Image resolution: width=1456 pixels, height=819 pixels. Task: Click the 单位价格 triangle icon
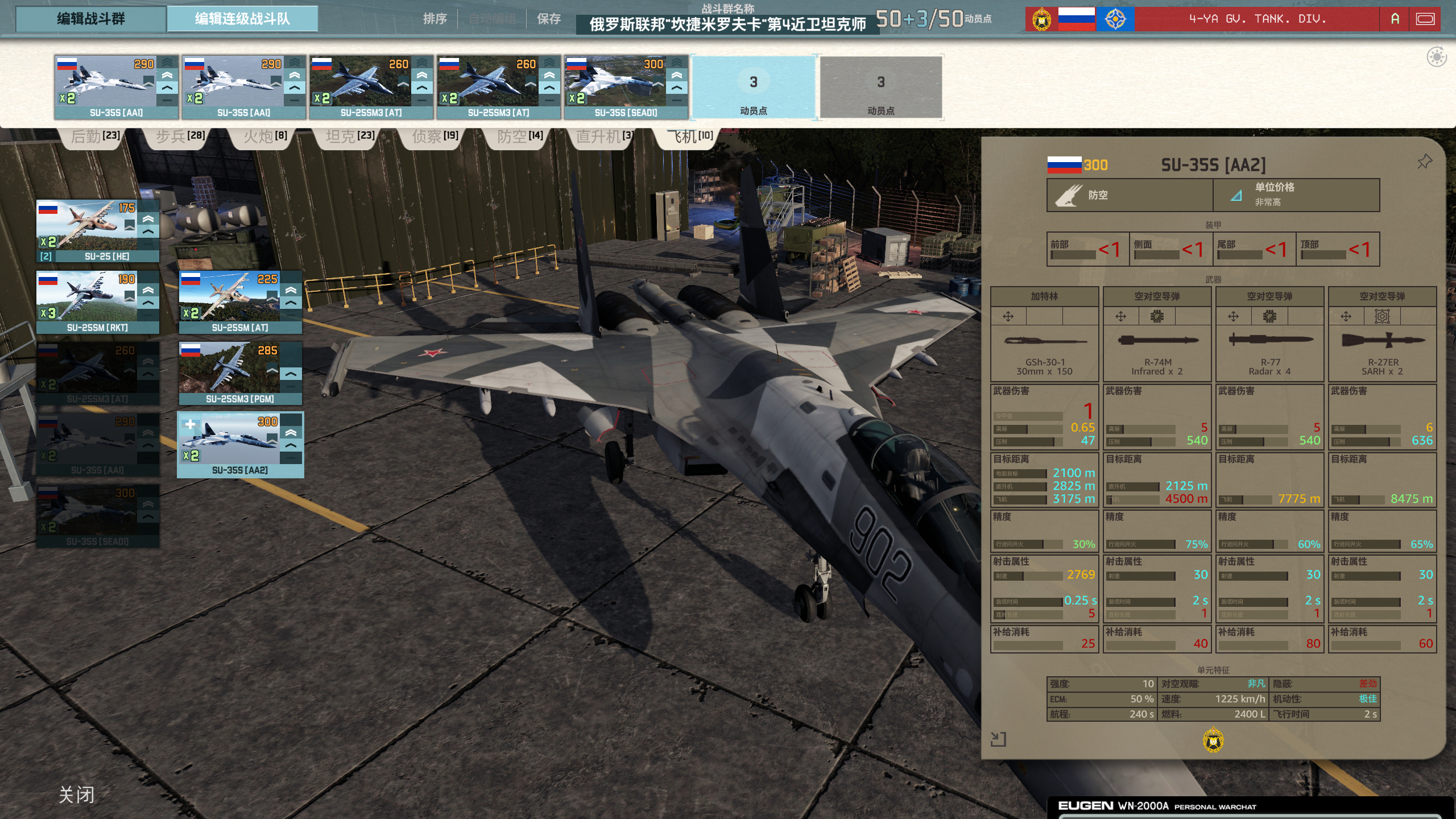tap(1236, 196)
